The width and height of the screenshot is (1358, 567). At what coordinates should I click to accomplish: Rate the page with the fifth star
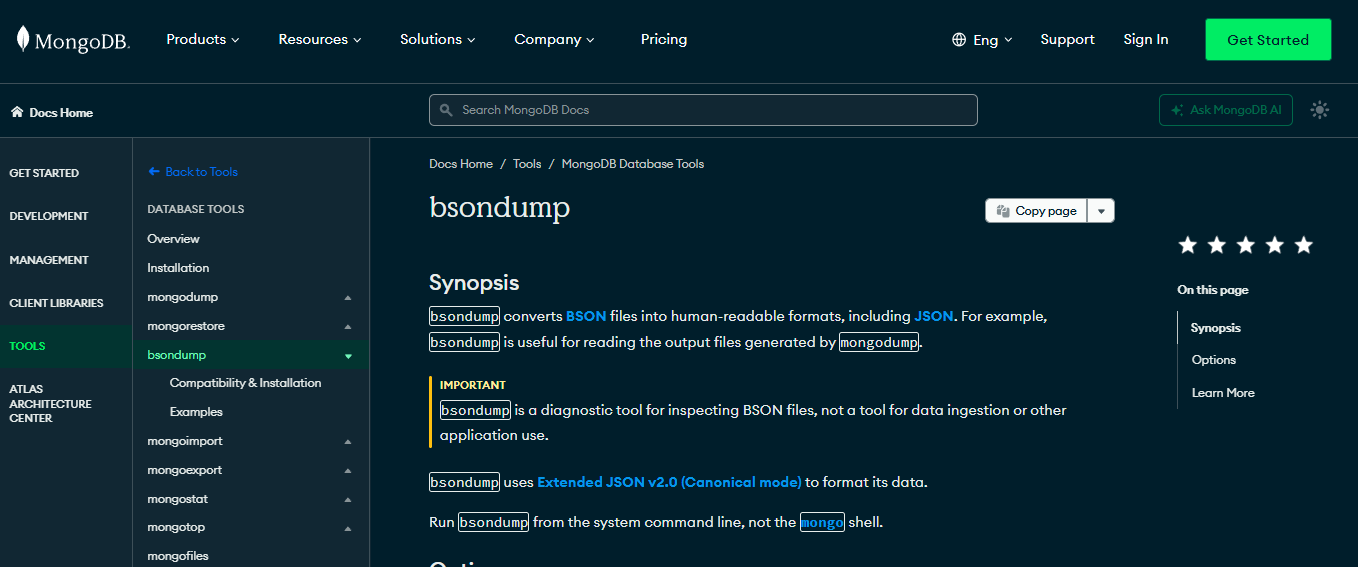[x=1303, y=245]
